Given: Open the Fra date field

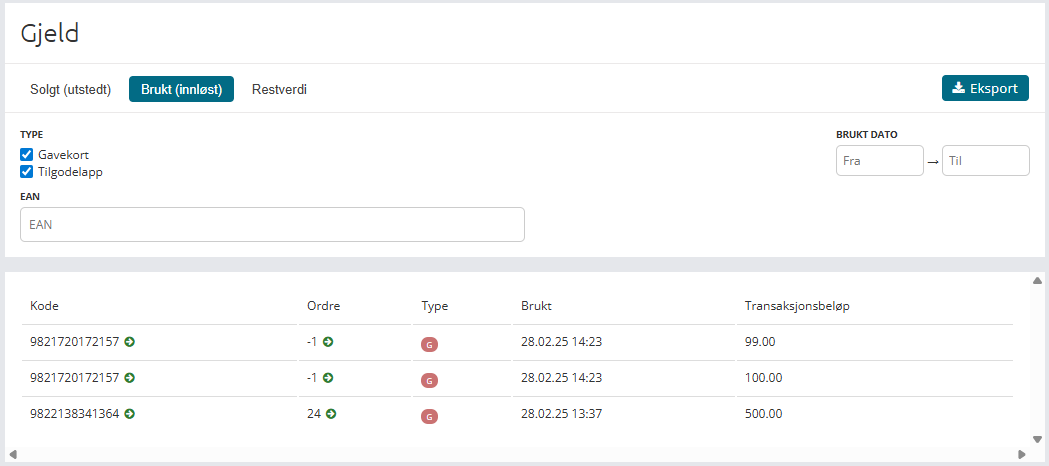Looking at the screenshot, I should click(879, 161).
